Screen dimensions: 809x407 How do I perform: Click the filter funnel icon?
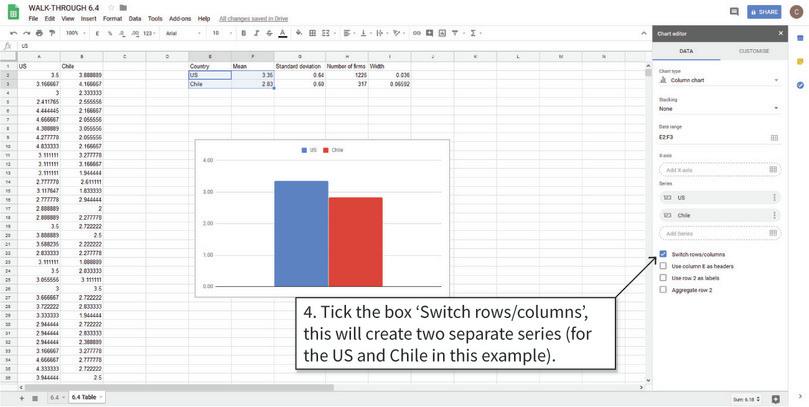[x=455, y=33]
